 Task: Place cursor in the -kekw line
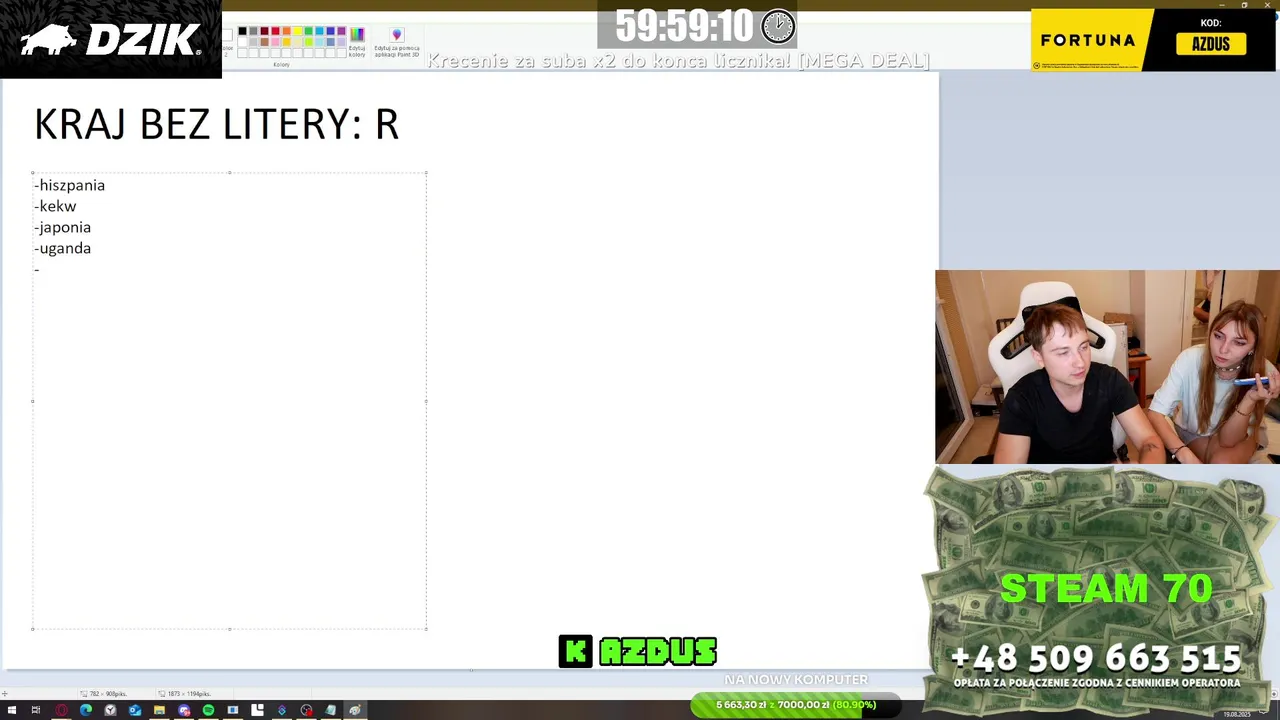click(x=55, y=206)
